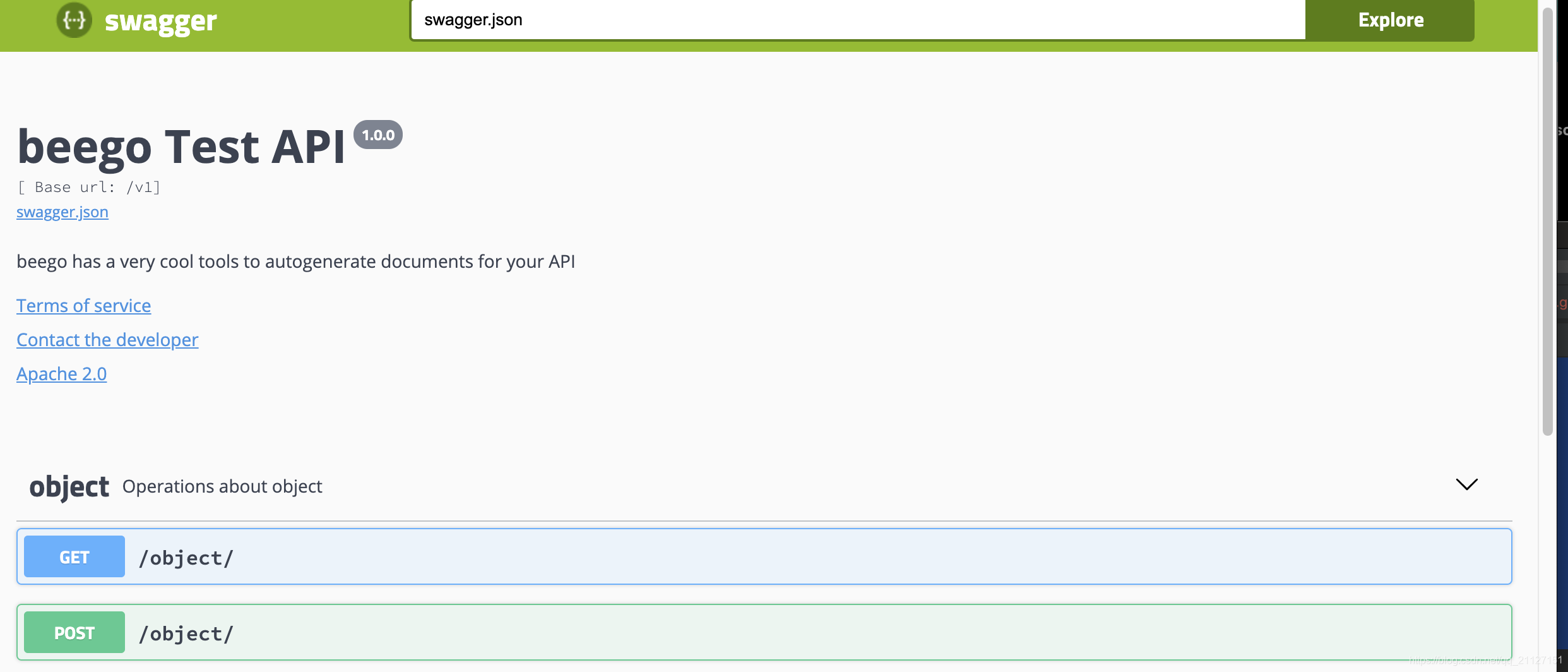1568x672 pixels.
Task: Click the 1.0.0 version badge
Action: pos(378,135)
